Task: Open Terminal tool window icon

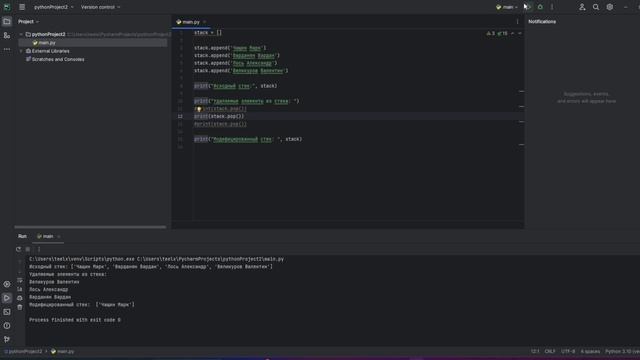Action: click(7, 312)
